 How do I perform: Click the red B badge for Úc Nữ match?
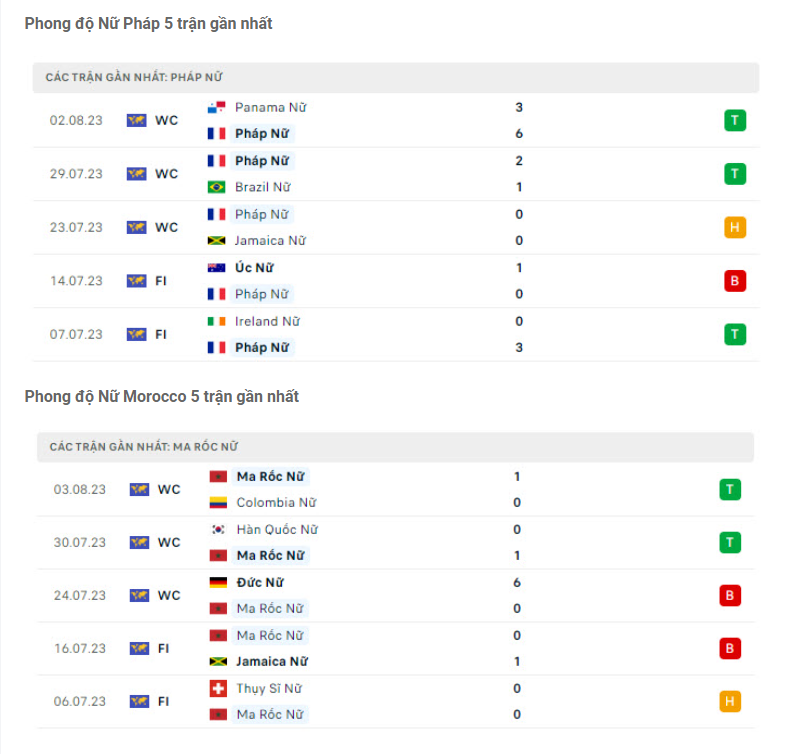pos(735,281)
